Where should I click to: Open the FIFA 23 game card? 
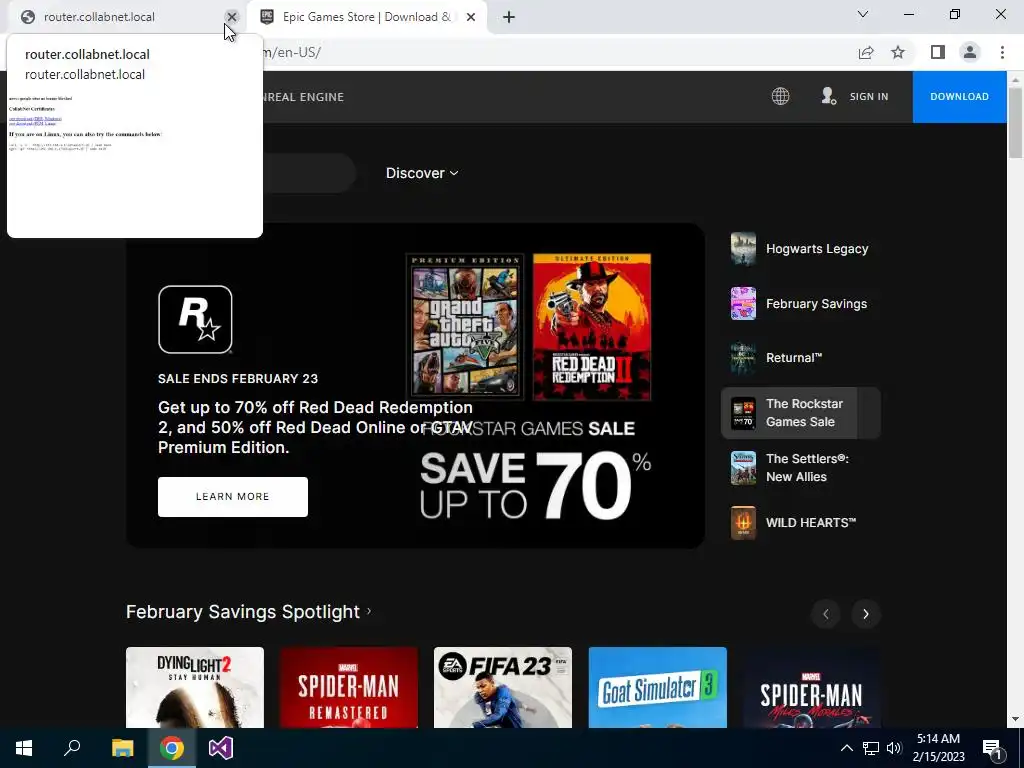pos(503,687)
